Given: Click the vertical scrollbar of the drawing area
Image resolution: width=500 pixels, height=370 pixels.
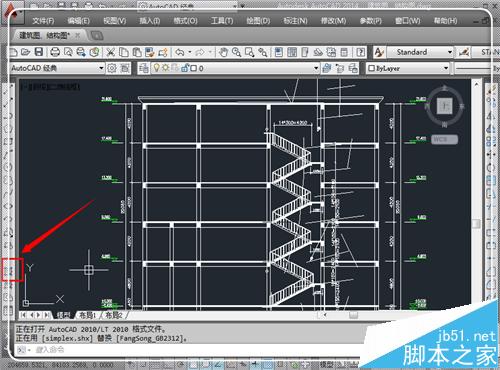Looking at the screenshot, I should (476, 193).
